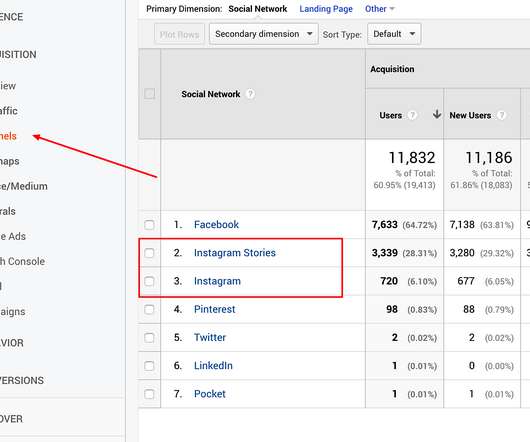
Task: Open the All Traffic sidebar item
Action: 9,111
